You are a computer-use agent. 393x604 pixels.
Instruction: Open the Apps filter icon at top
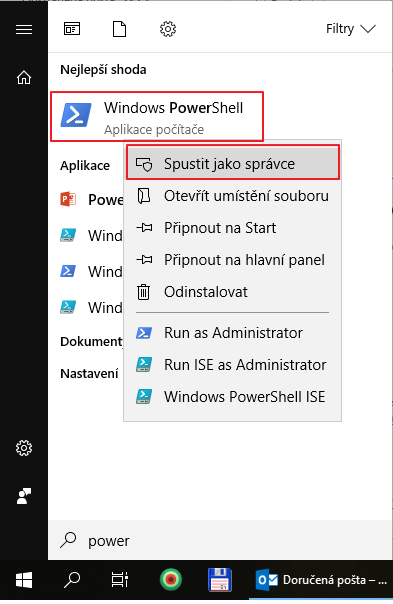72,29
